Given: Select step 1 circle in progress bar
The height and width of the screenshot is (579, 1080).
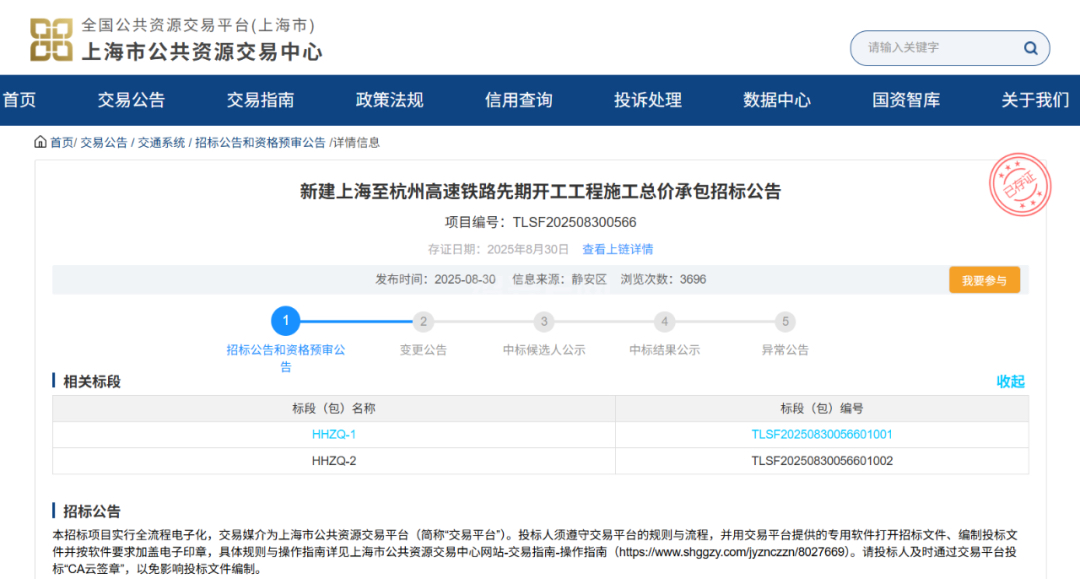Looking at the screenshot, I should (x=286, y=321).
